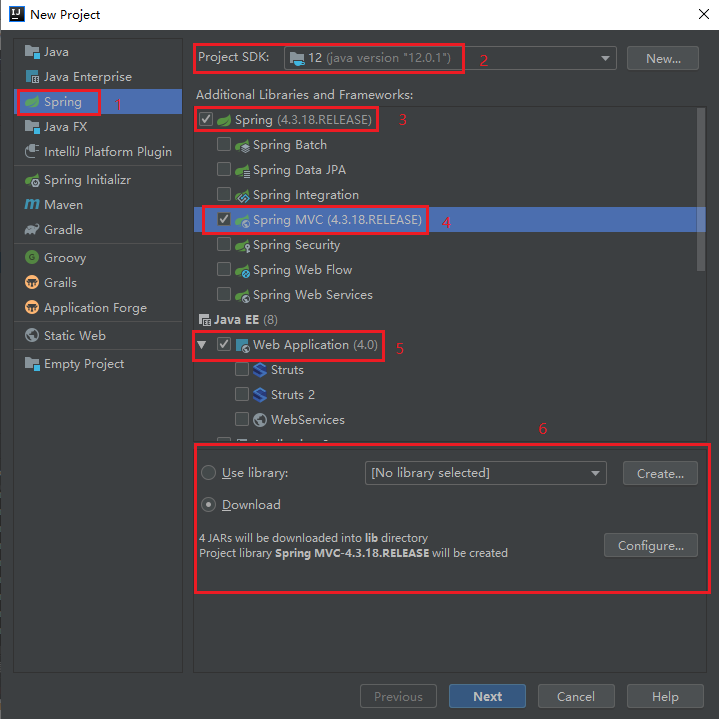This screenshot has width=719, height=719.
Task: Select the Maven project type
Action: [98, 205]
